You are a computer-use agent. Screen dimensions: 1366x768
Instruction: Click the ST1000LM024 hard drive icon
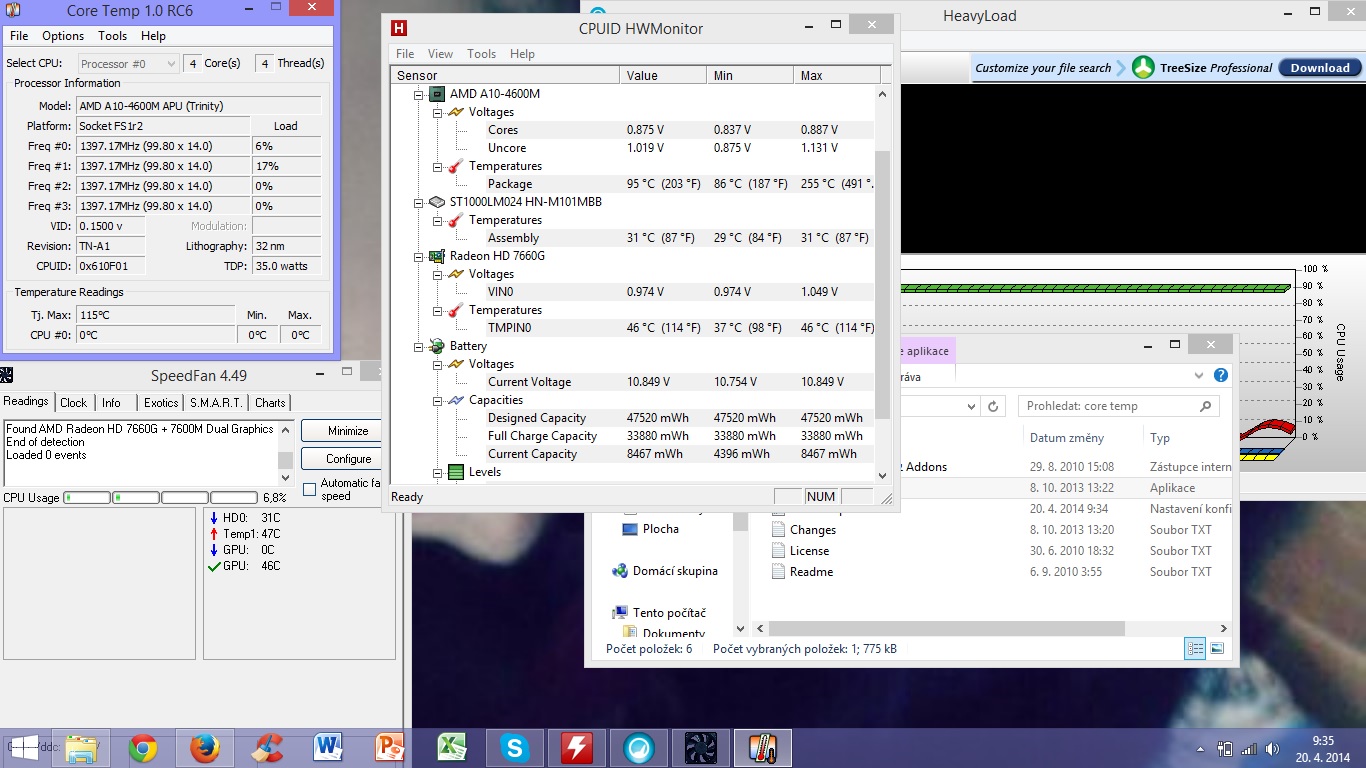click(437, 202)
